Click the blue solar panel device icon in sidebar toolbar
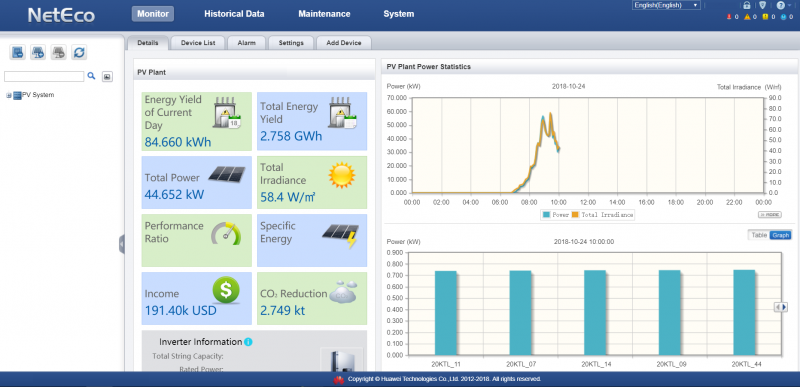 coord(38,52)
